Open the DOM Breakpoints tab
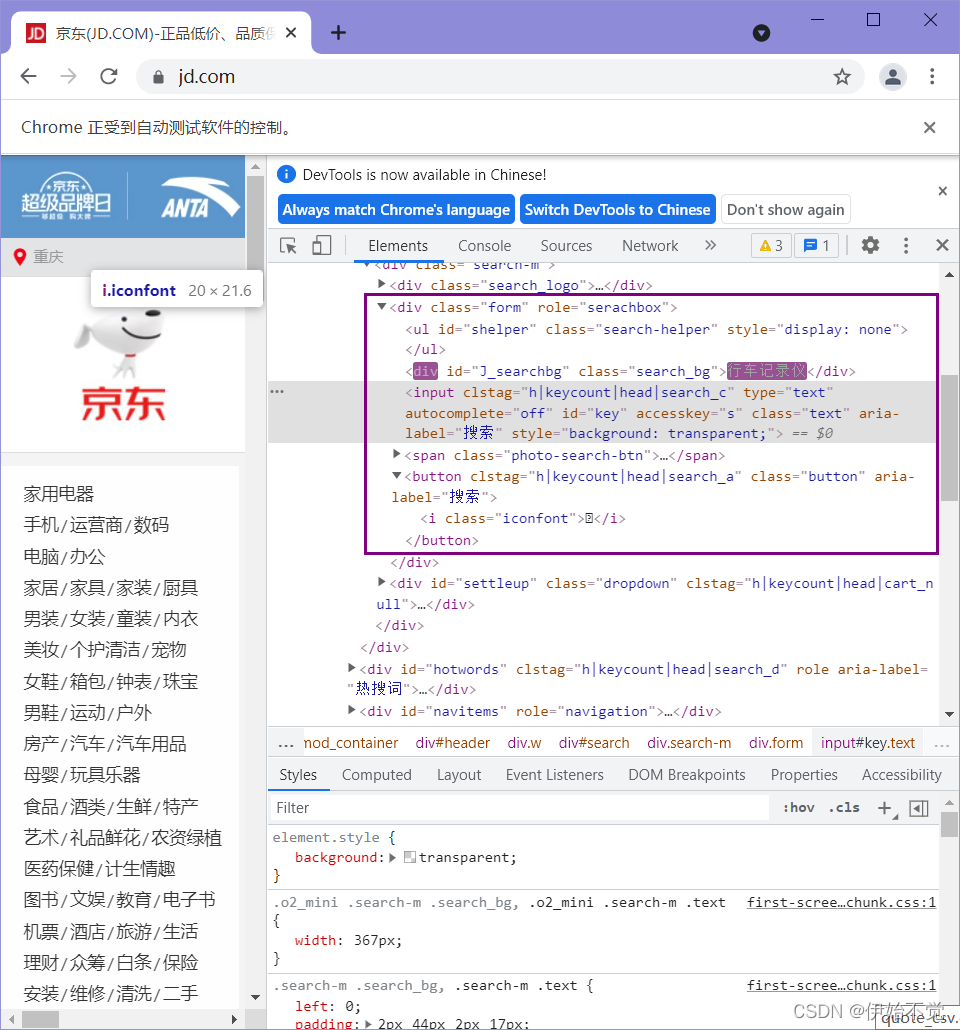Viewport: 960px width, 1030px height. (x=687, y=775)
